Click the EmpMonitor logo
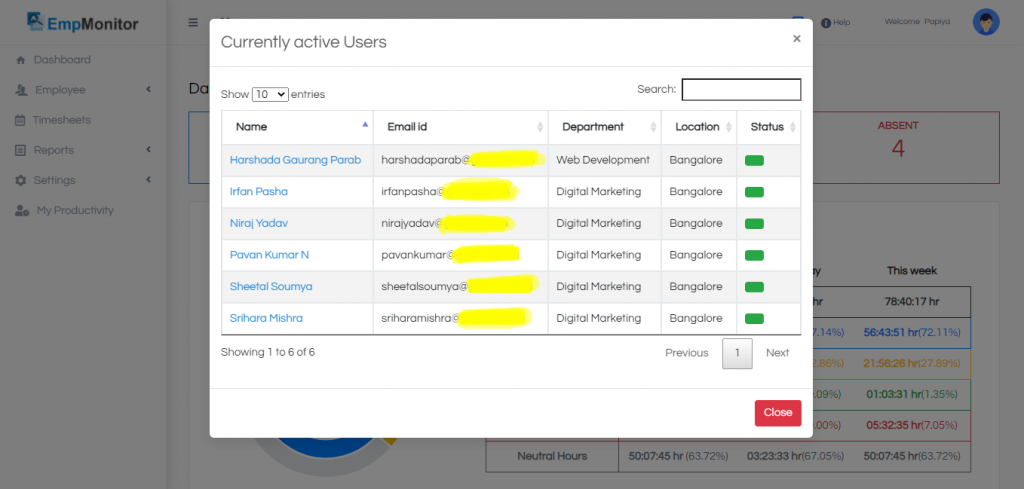 tap(83, 23)
